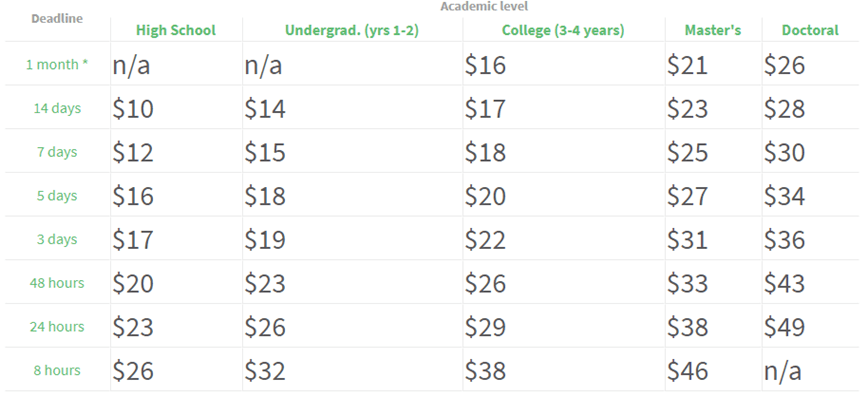
Task: Click the Master's column header
Action: tap(713, 30)
